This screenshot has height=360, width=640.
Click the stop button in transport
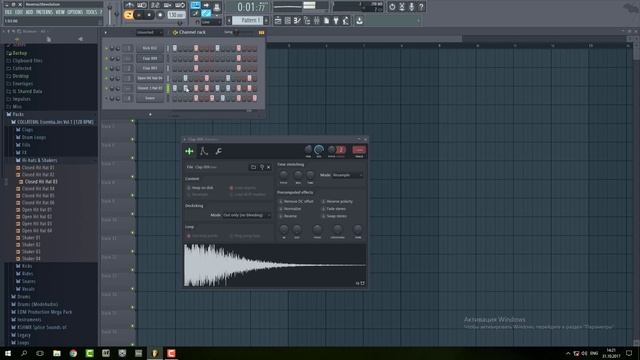tap(149, 15)
